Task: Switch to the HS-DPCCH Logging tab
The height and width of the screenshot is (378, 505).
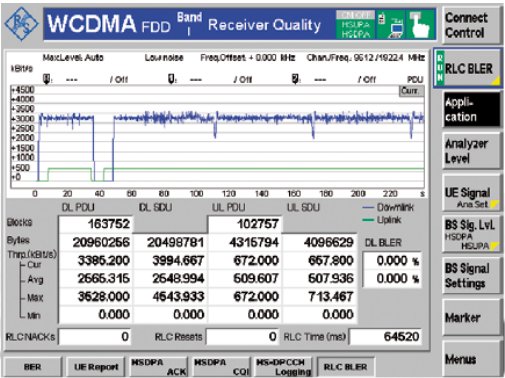Action: click(x=284, y=367)
